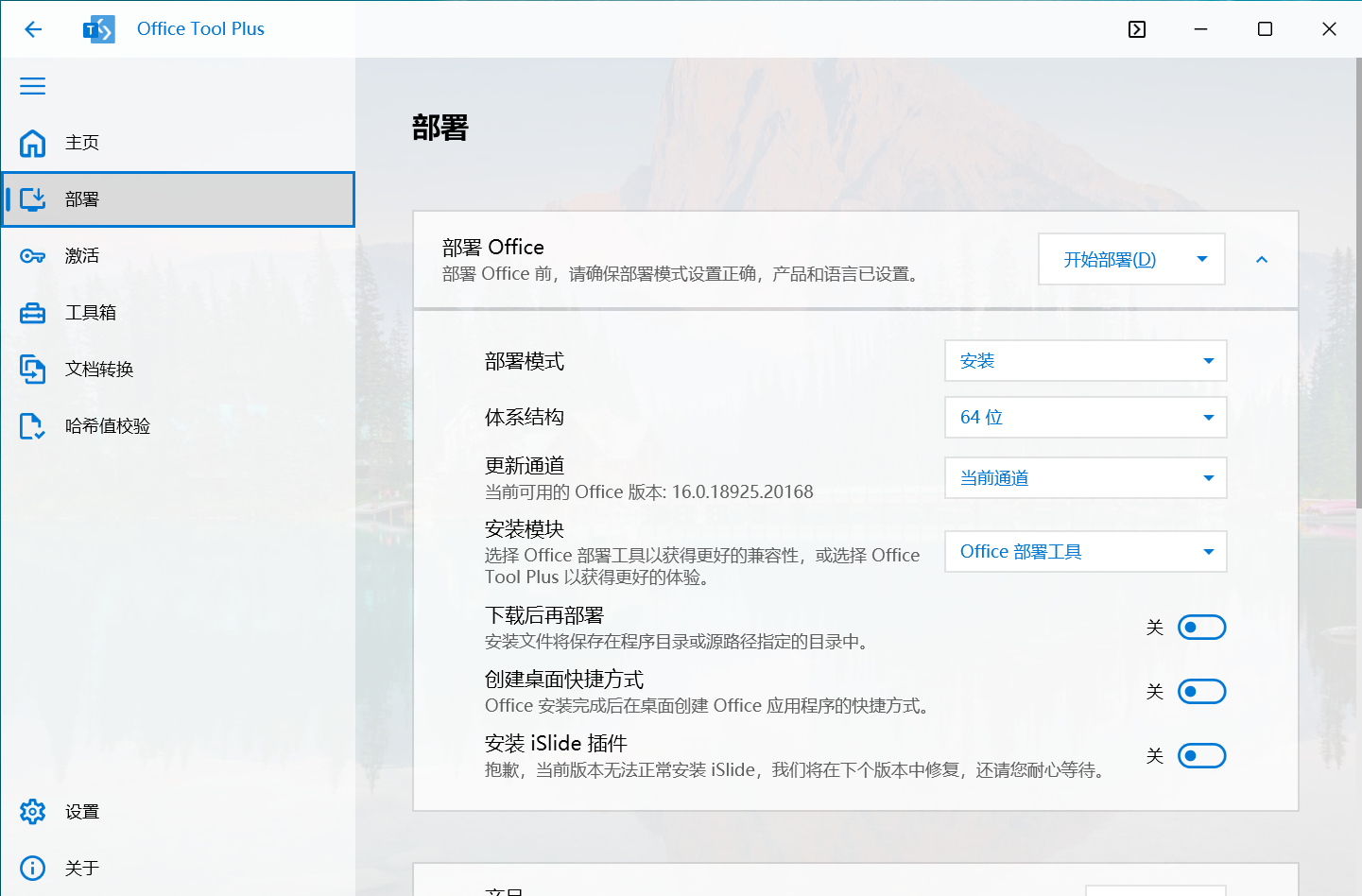Click the back arrow icon

[x=33, y=29]
